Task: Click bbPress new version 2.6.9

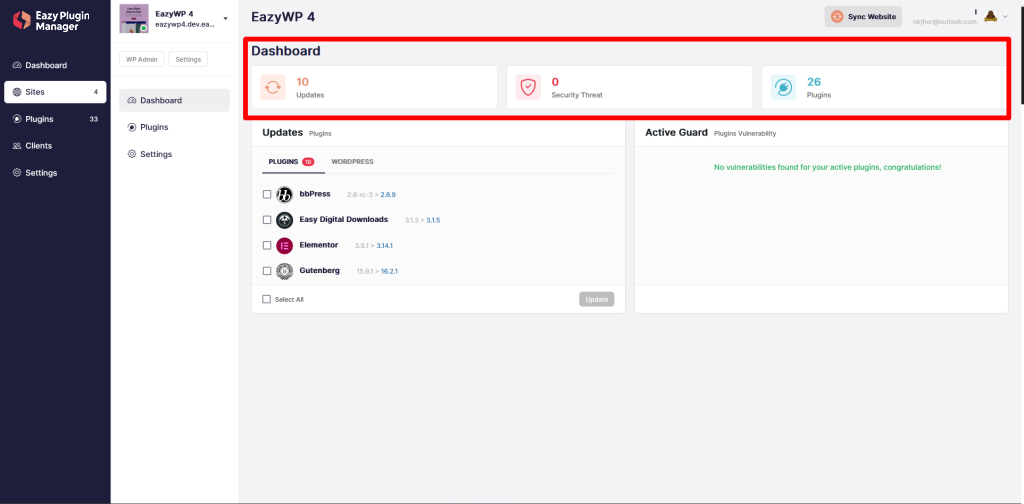Action: pos(389,195)
